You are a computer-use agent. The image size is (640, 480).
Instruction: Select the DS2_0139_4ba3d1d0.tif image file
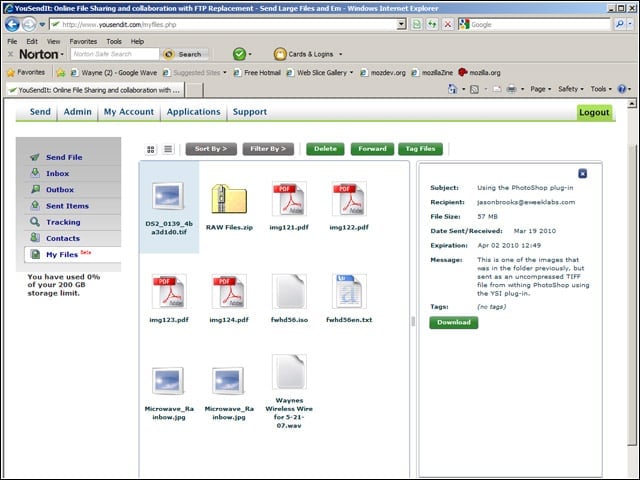click(169, 208)
